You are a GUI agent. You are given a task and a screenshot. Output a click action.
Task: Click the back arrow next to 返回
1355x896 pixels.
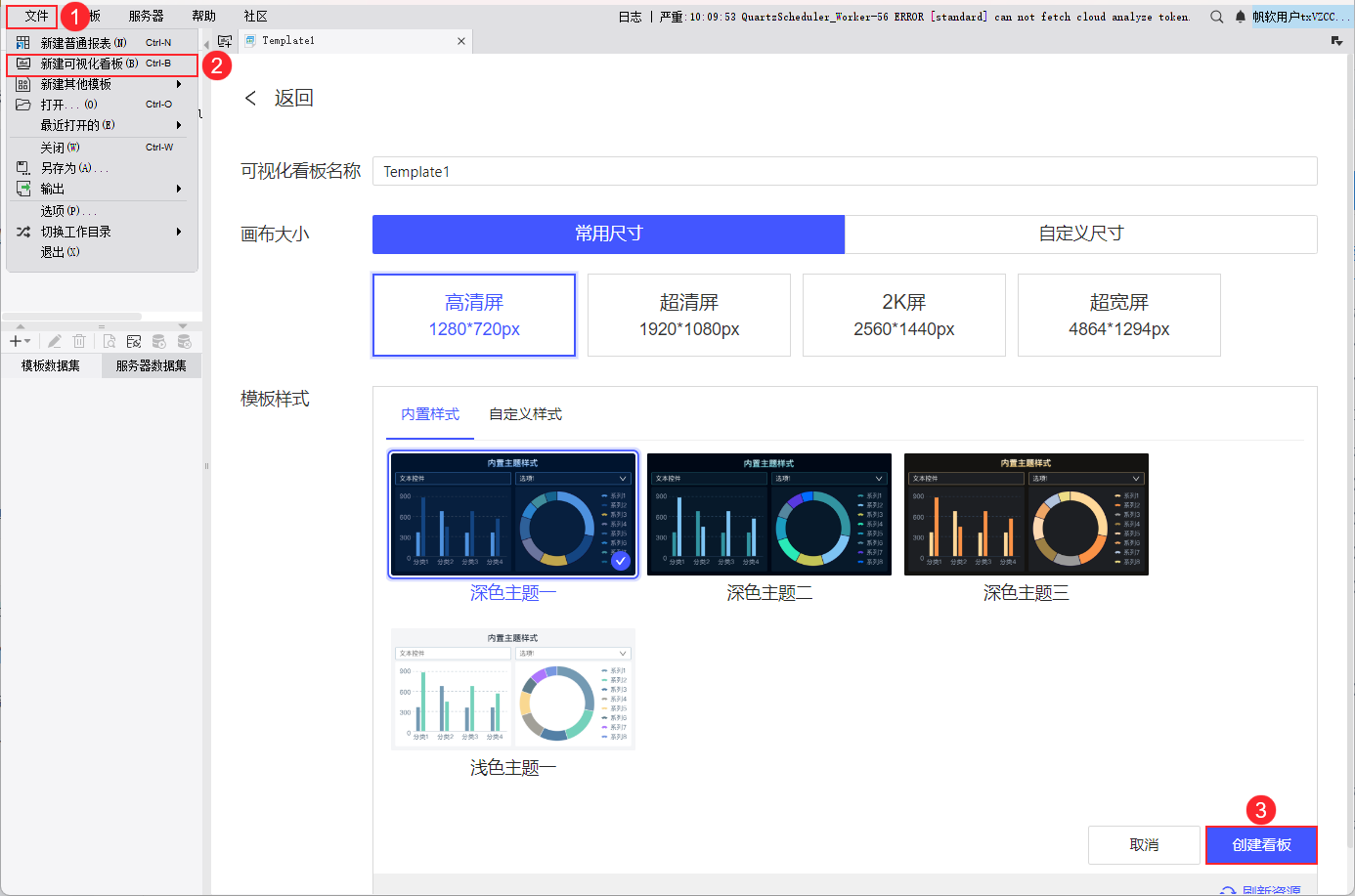pos(251,98)
